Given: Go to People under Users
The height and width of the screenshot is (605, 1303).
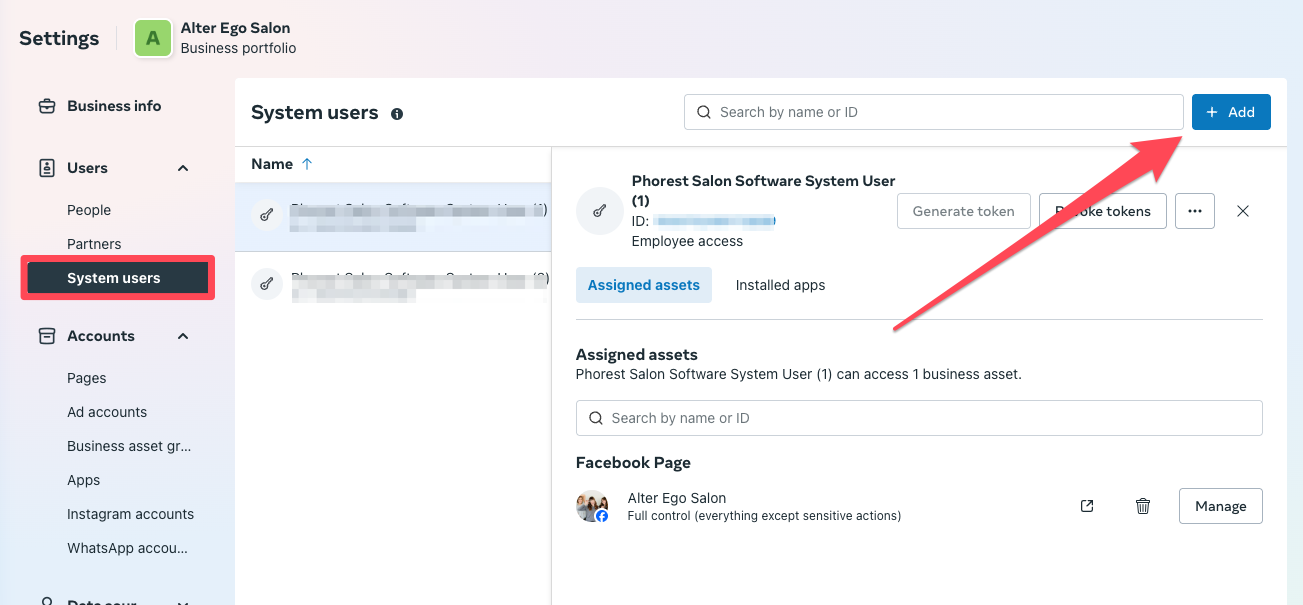Looking at the screenshot, I should coord(89,210).
